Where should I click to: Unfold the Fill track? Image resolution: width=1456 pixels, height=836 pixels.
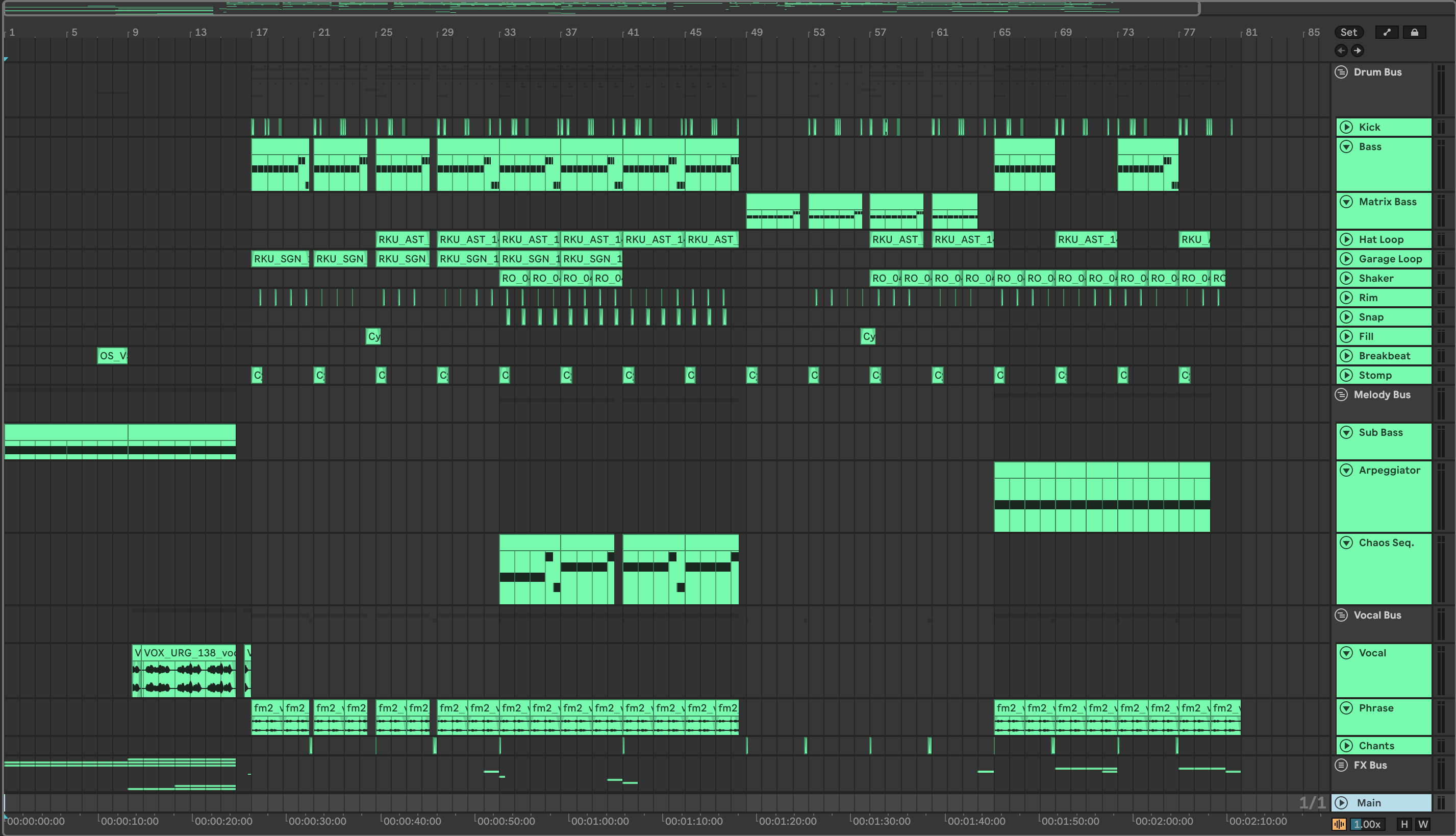pos(1346,336)
